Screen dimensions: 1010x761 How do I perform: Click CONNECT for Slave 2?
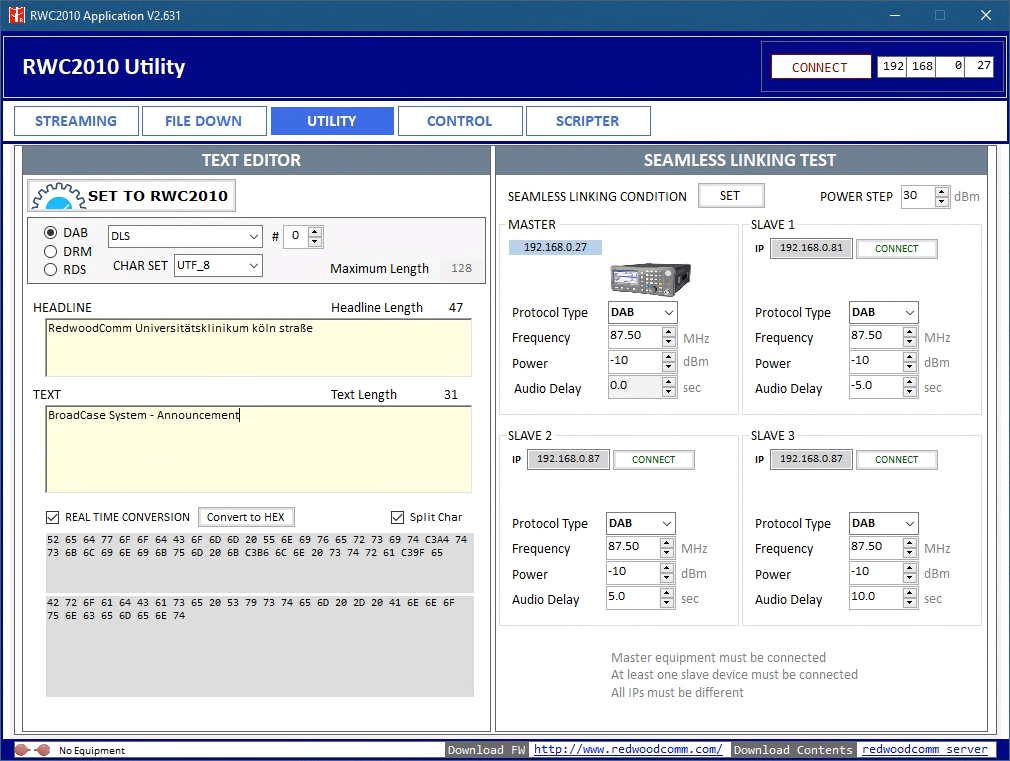tap(653, 459)
